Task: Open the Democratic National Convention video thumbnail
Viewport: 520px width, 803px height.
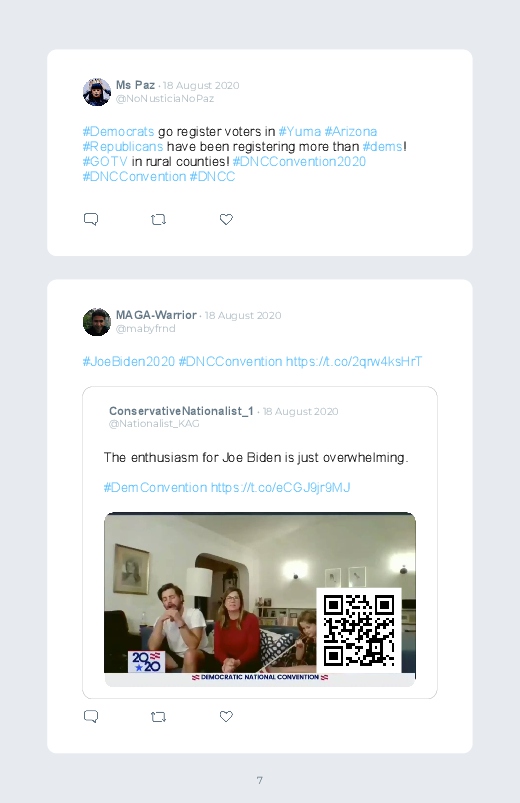Action: (260, 599)
